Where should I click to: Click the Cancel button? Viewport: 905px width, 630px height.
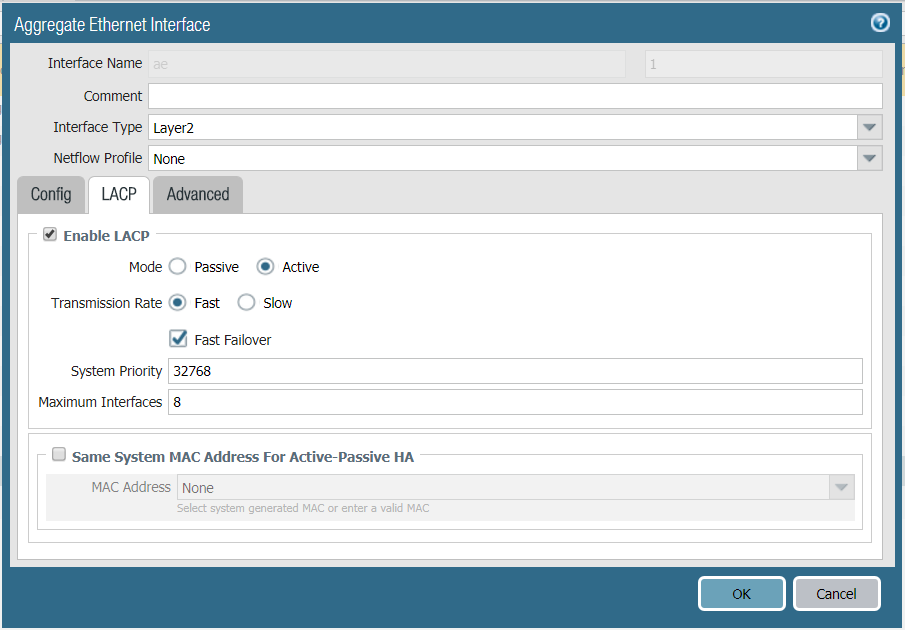tap(836, 593)
